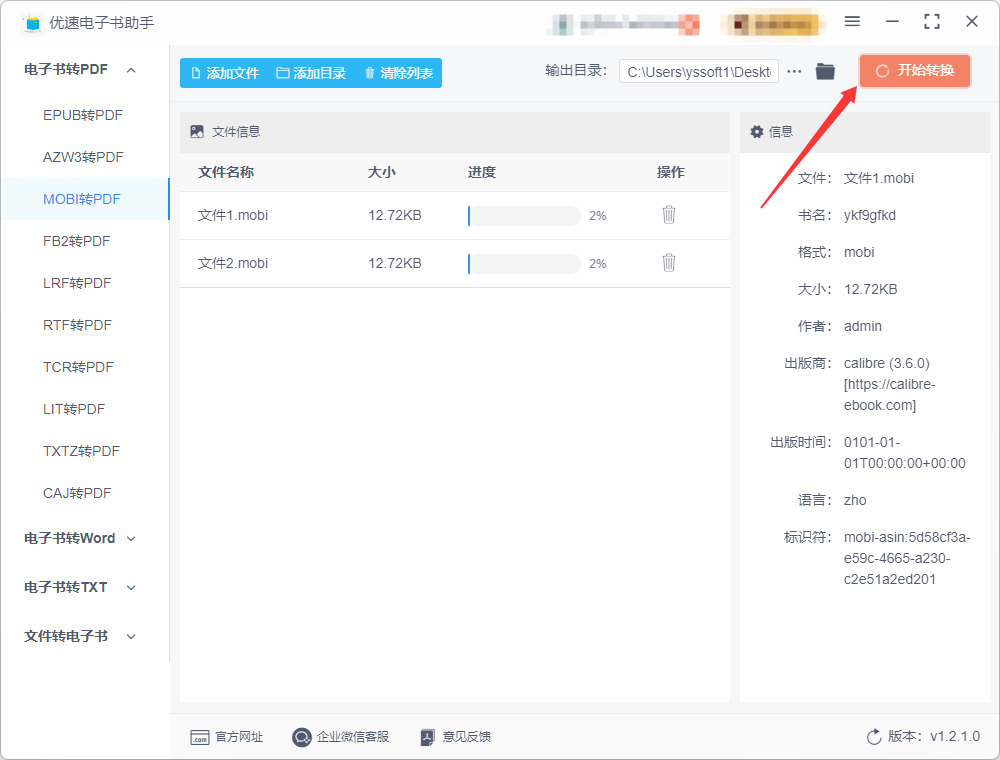This screenshot has height=760, width=1000.
Task: Click the 进度 column header
Action: [x=482, y=172]
